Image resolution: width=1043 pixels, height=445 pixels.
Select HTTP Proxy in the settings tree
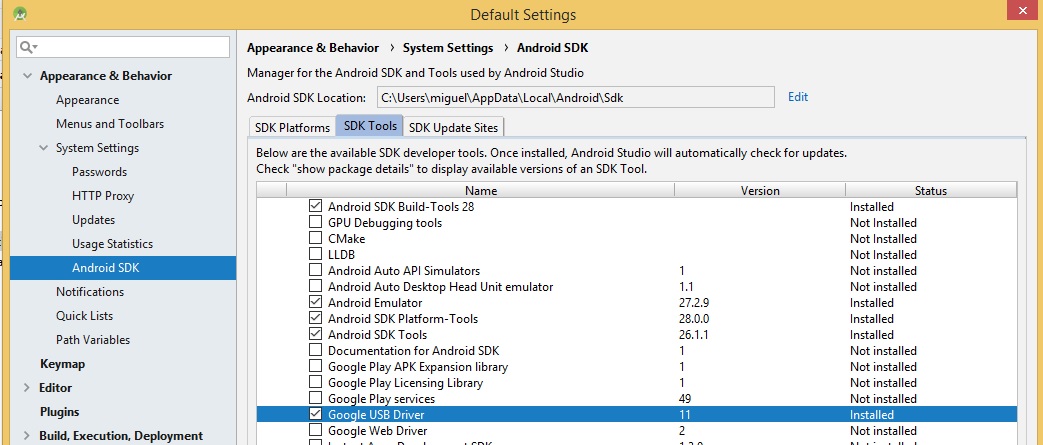pos(102,196)
